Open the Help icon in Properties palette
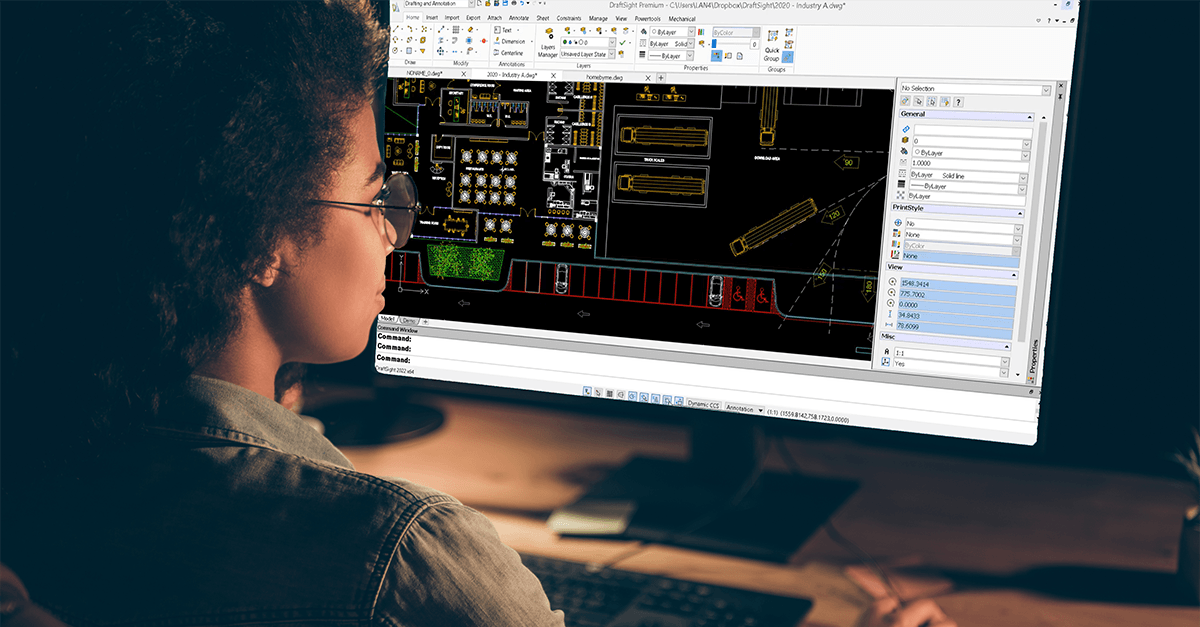Screen dimensions: 1200x627 [958, 102]
